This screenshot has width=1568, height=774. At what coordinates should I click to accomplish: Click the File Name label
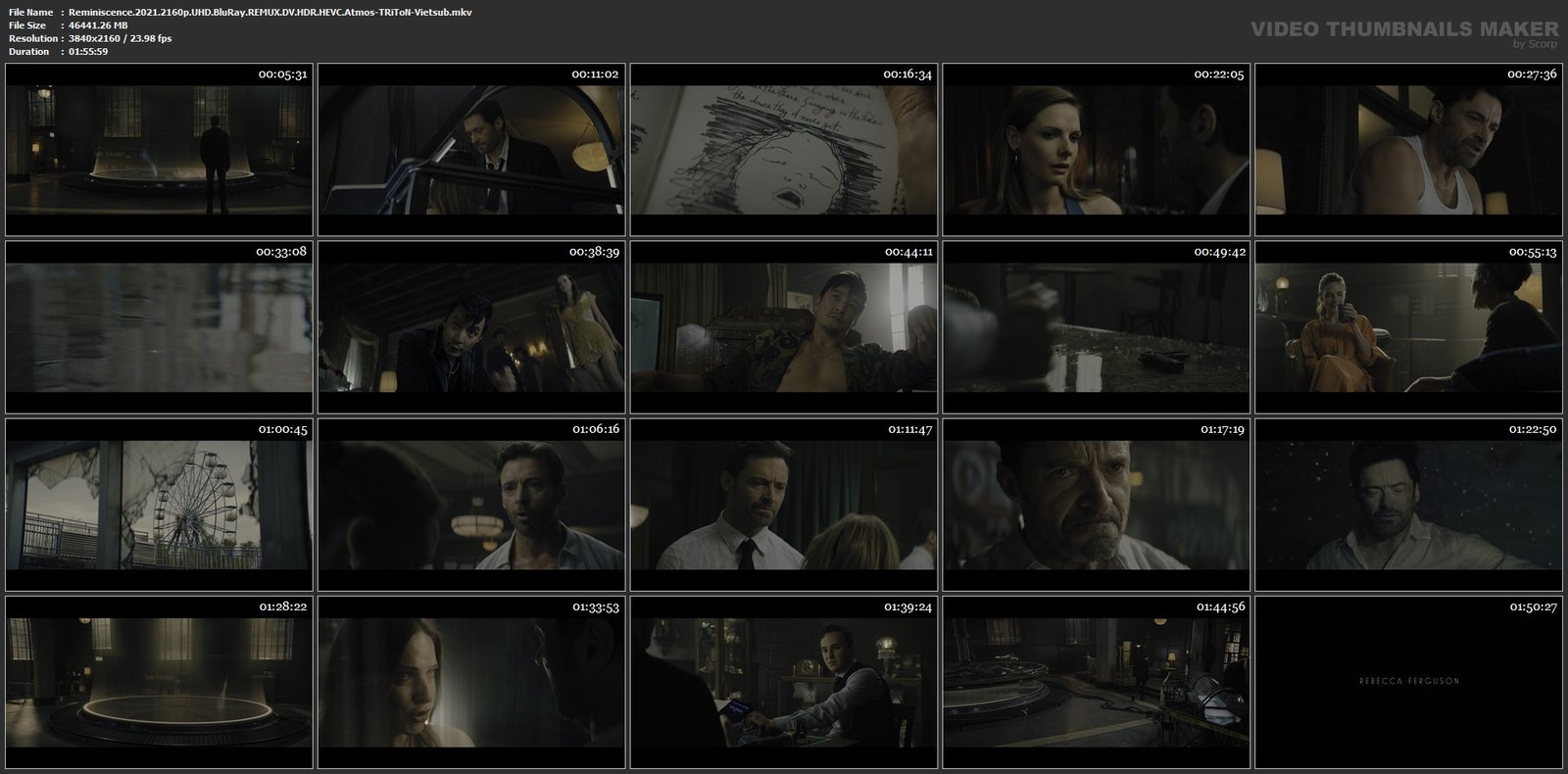[x=30, y=12]
